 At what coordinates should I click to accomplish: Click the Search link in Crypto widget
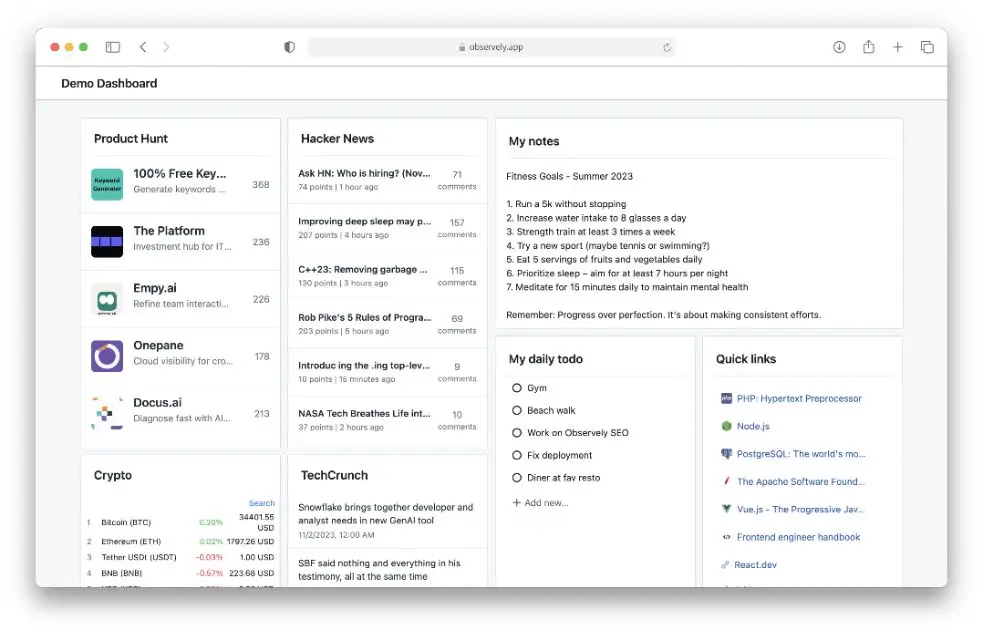point(261,503)
